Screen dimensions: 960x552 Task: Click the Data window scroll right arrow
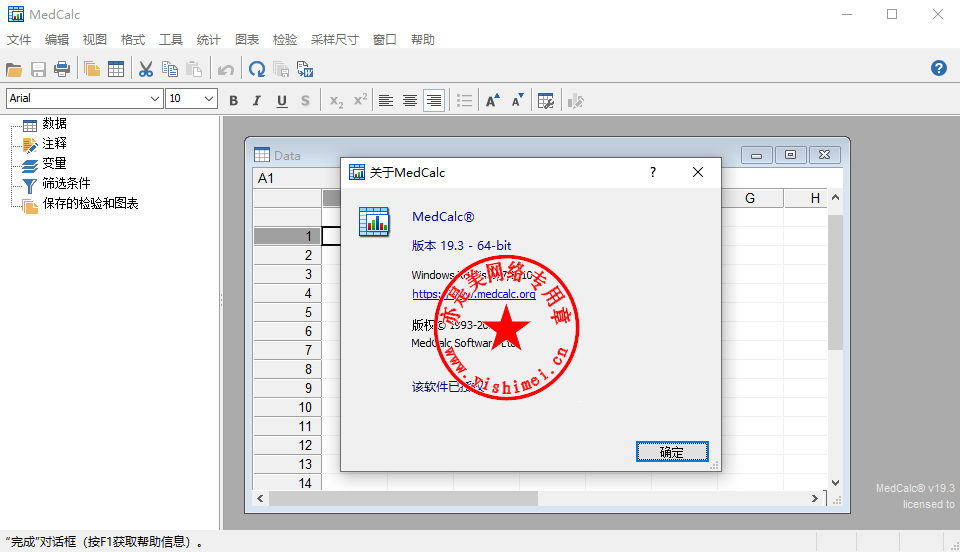815,499
